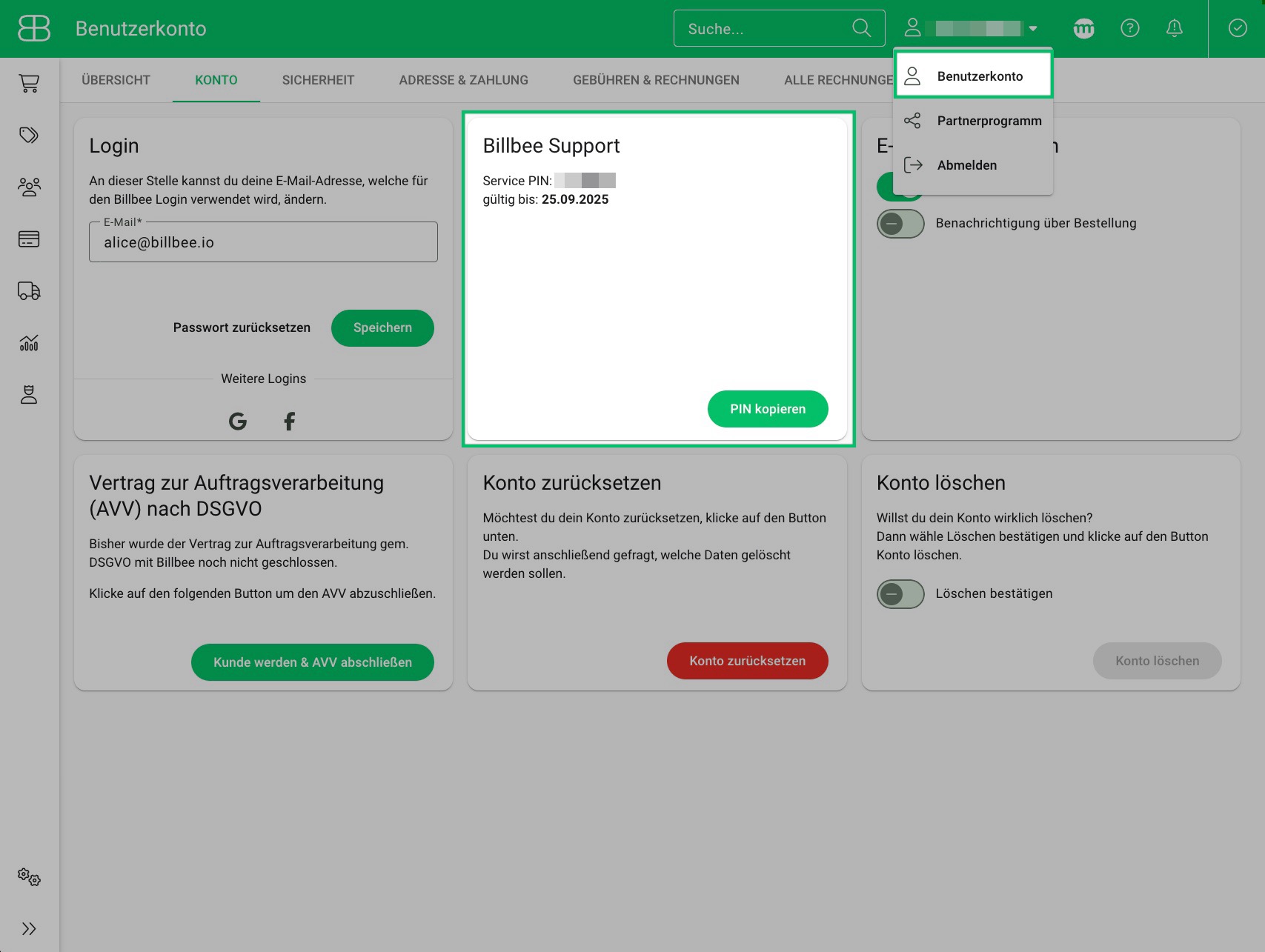Collapse the user account dropdown arrow
The height and width of the screenshot is (952, 1265).
point(1033,29)
